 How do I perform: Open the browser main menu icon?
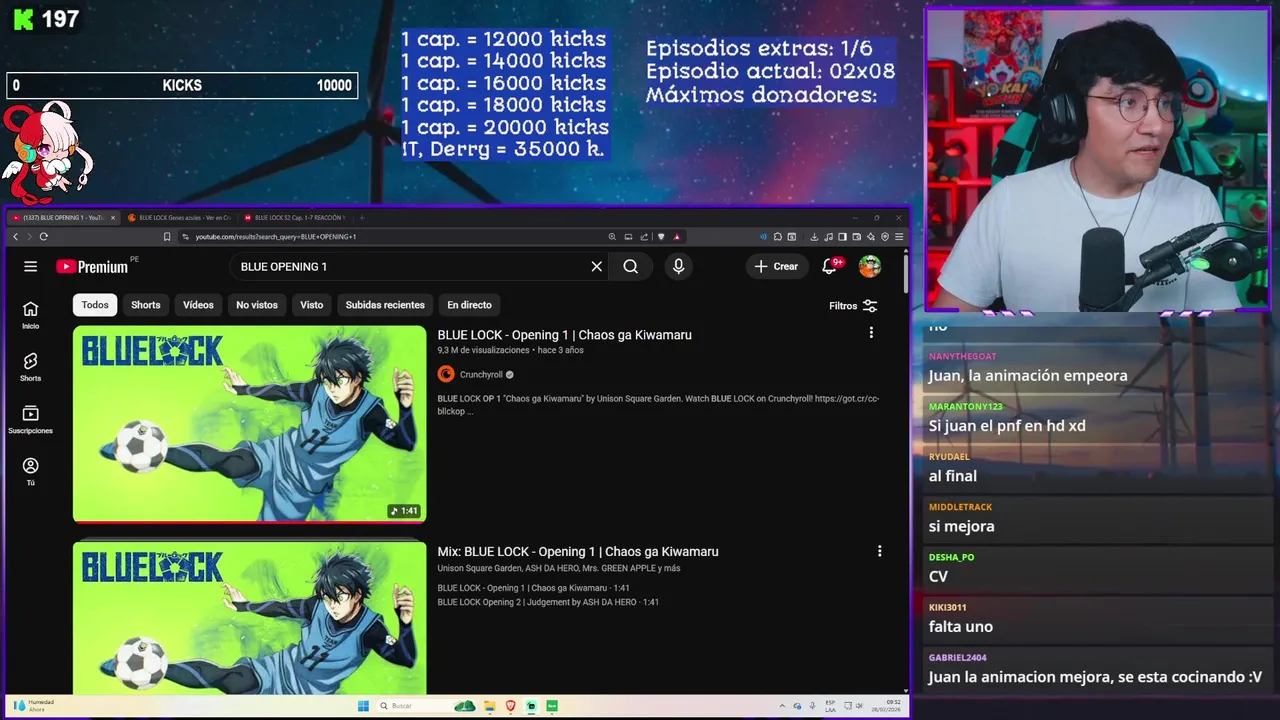899,237
